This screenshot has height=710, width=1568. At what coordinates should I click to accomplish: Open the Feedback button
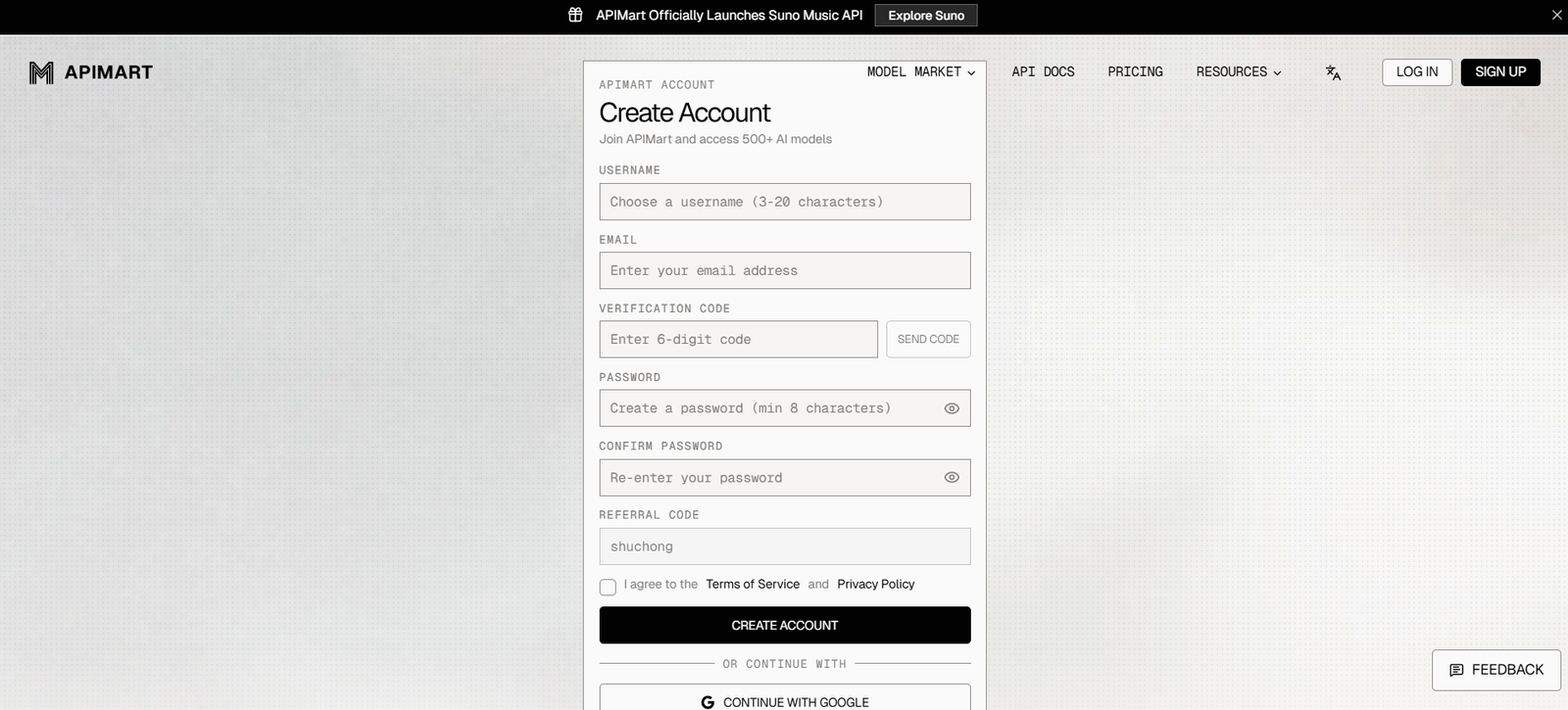(x=1496, y=670)
